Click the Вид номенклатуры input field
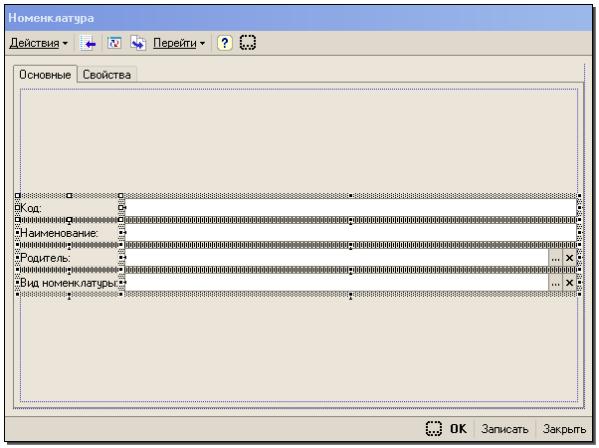The height and width of the screenshot is (448, 599). pyautogui.click(x=336, y=283)
